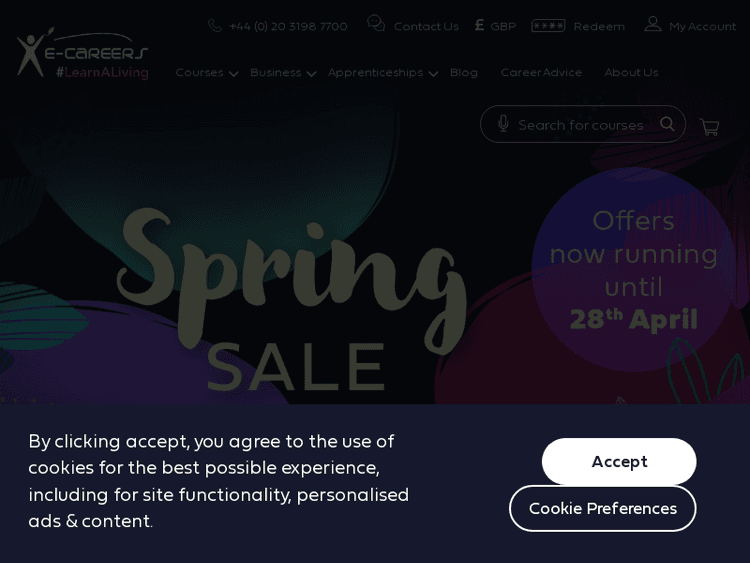Viewport: 750px width, 563px height.
Task: Expand the Apprenticeships dropdown menu
Action: [x=382, y=72]
